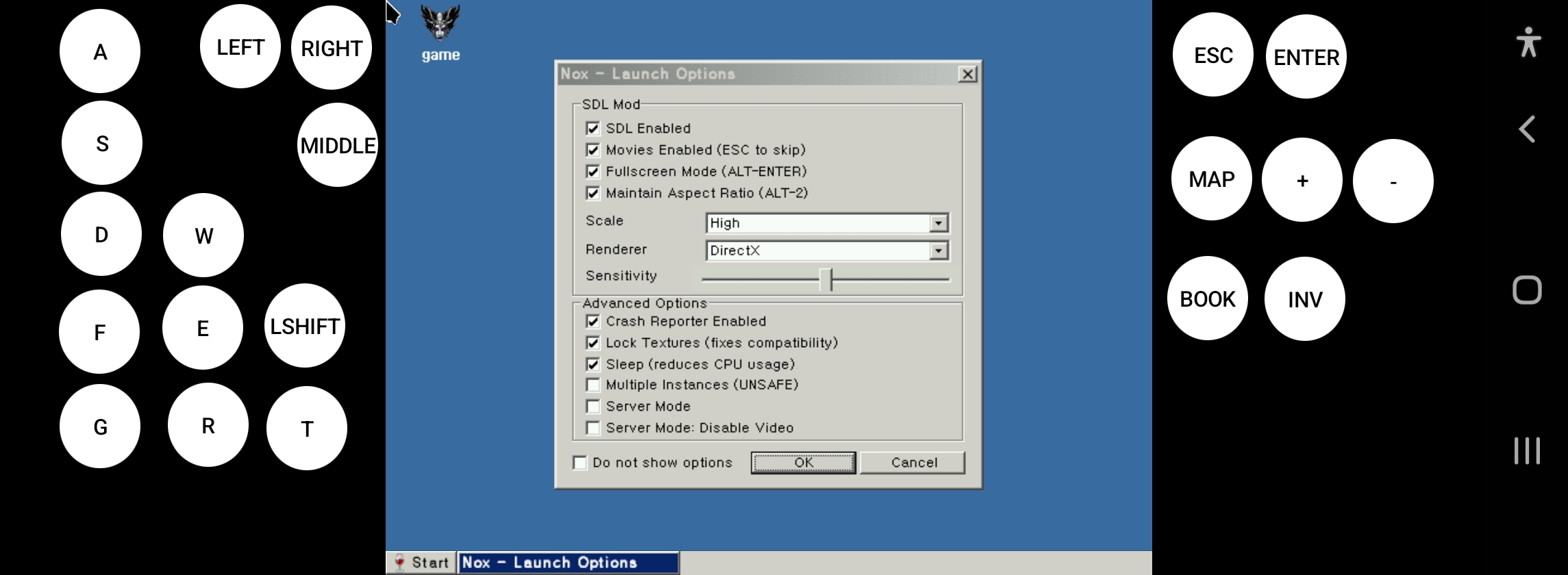This screenshot has width=1568, height=575.
Task: Open the game desktop icon
Action: point(440,32)
